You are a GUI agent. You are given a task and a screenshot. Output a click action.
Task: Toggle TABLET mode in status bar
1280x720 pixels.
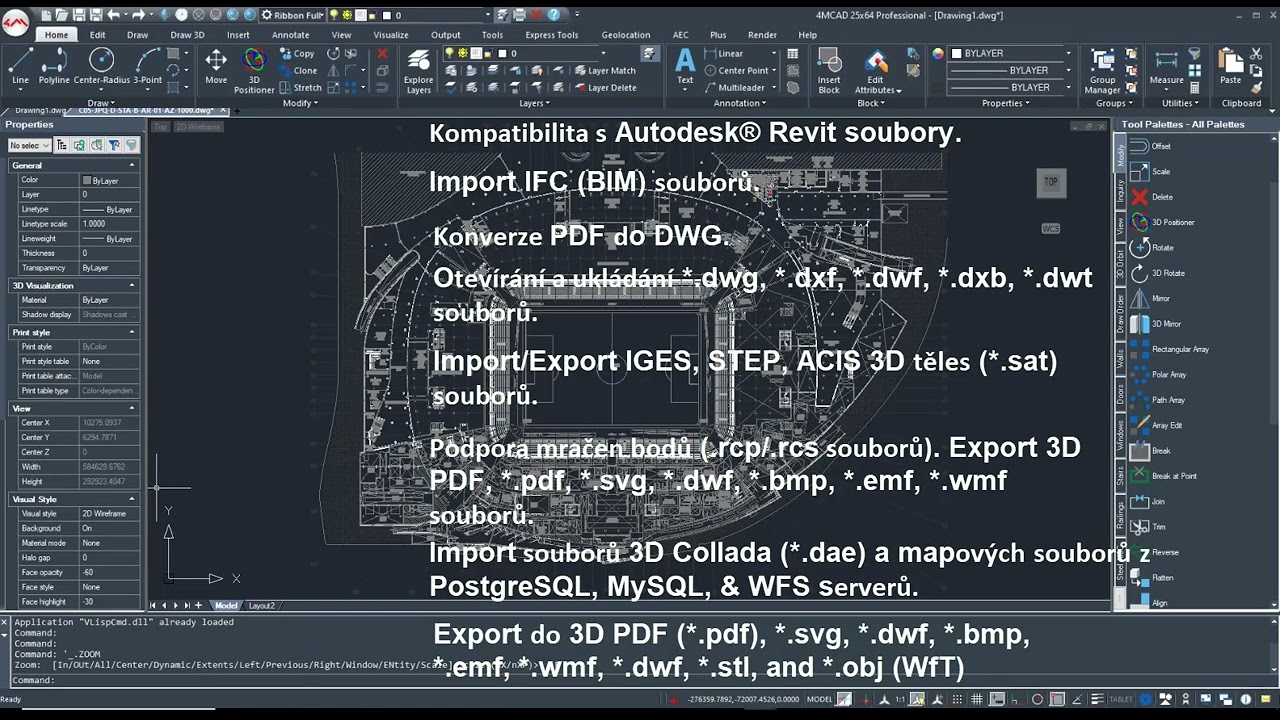1122,700
